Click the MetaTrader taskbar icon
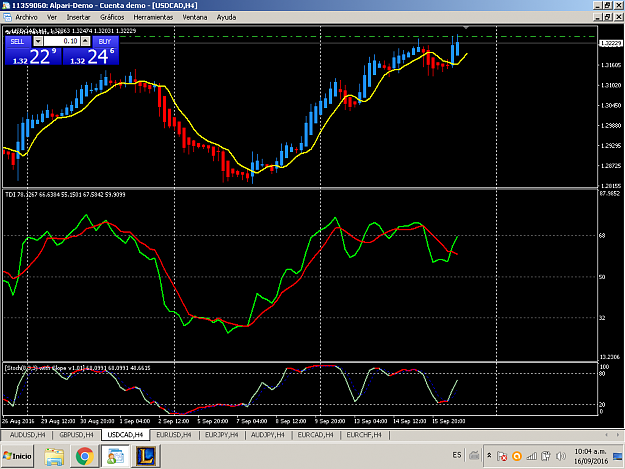The image size is (625, 469). (116, 457)
